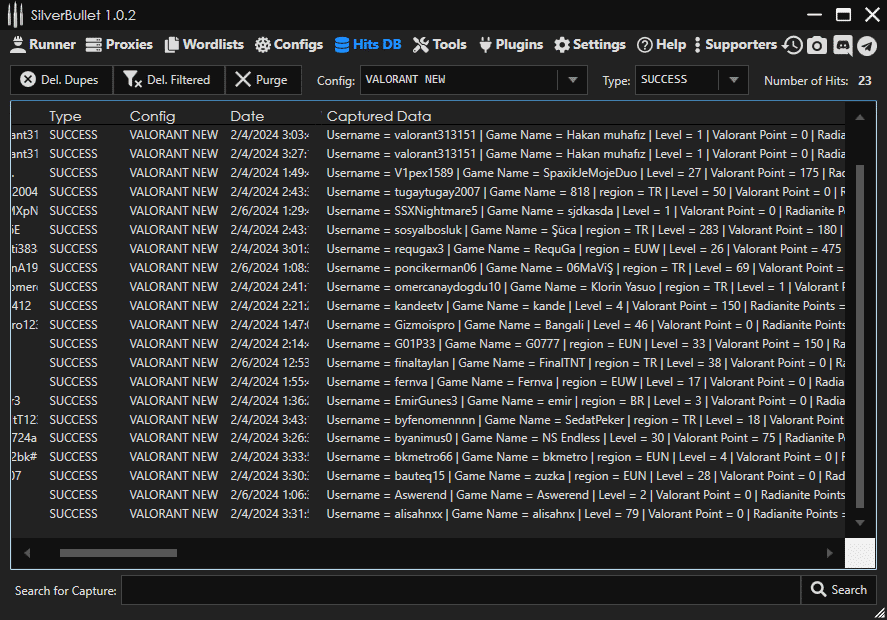Viewport: 887px width, 620px height.
Task: Click the Telegram paper plane icon
Action: tap(866, 45)
